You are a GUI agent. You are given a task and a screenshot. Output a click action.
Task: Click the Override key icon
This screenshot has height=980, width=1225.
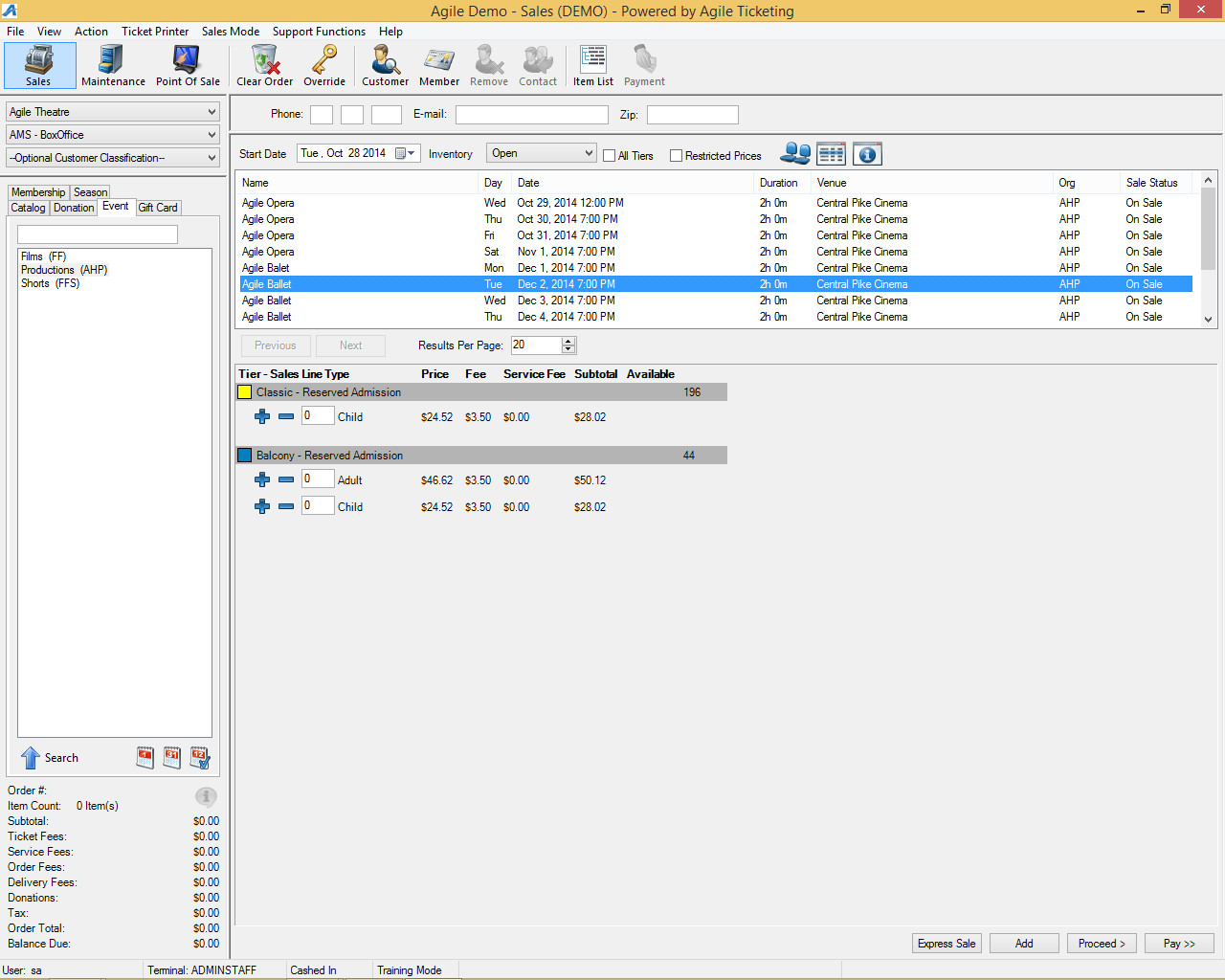pos(324,65)
